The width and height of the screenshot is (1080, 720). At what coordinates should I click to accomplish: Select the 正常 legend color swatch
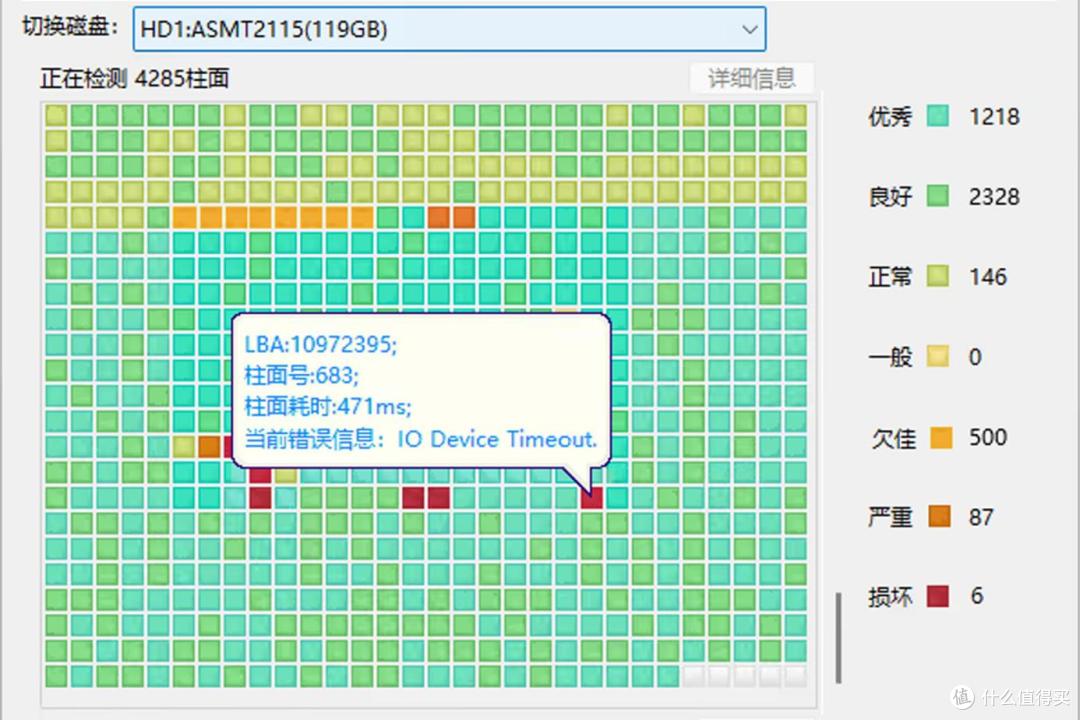click(937, 276)
